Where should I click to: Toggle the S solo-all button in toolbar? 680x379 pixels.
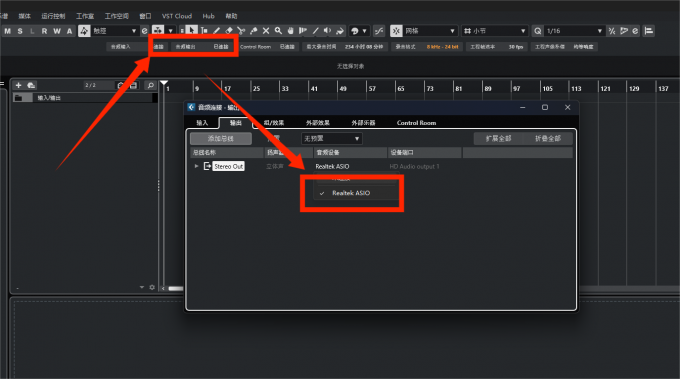pyautogui.click(x=20, y=31)
